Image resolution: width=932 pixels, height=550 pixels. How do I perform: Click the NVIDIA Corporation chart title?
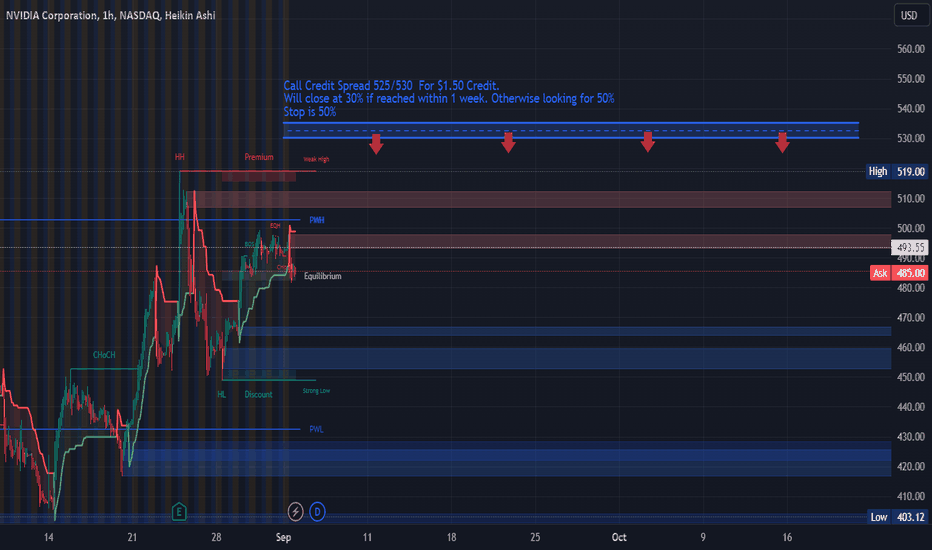point(111,15)
